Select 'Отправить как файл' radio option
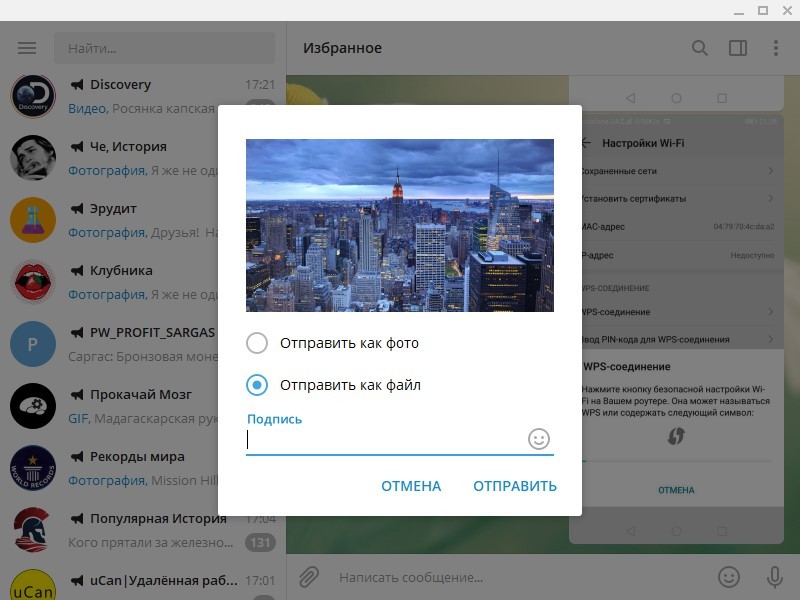 coord(257,385)
